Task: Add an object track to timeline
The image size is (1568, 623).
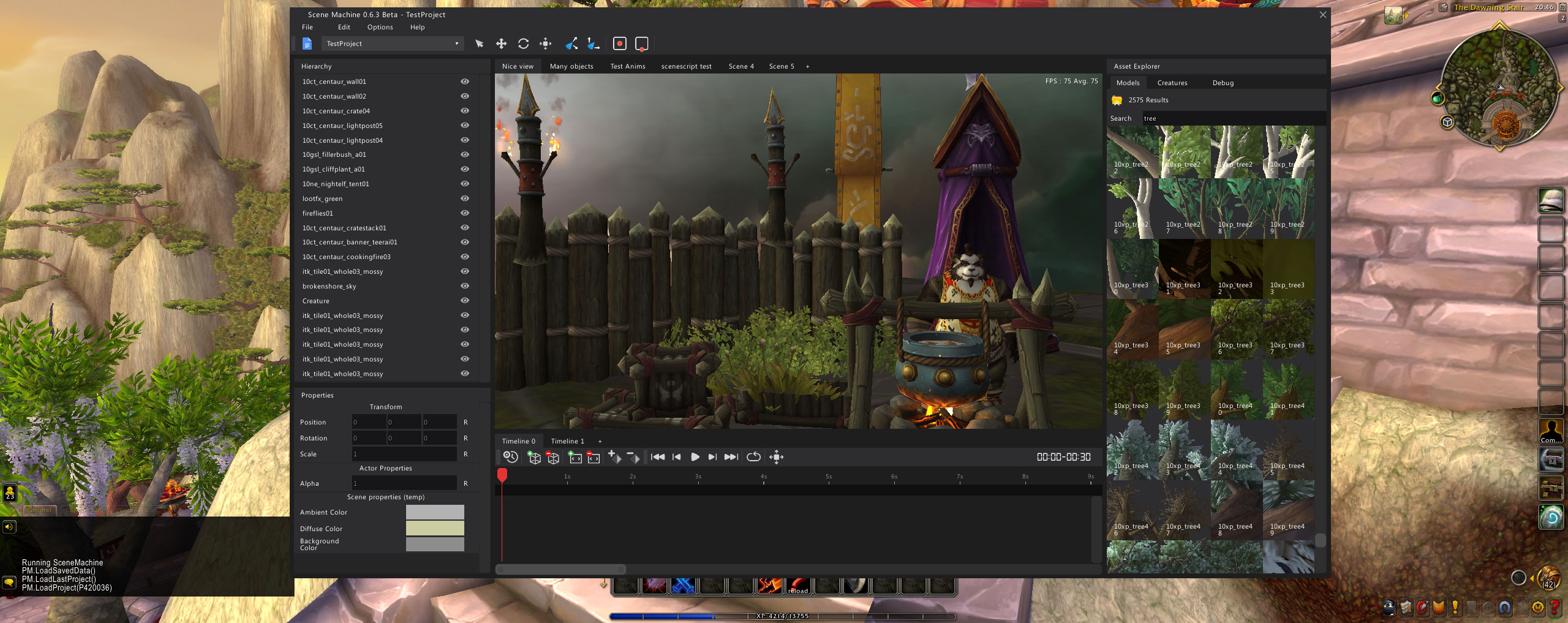Action: 533,457
